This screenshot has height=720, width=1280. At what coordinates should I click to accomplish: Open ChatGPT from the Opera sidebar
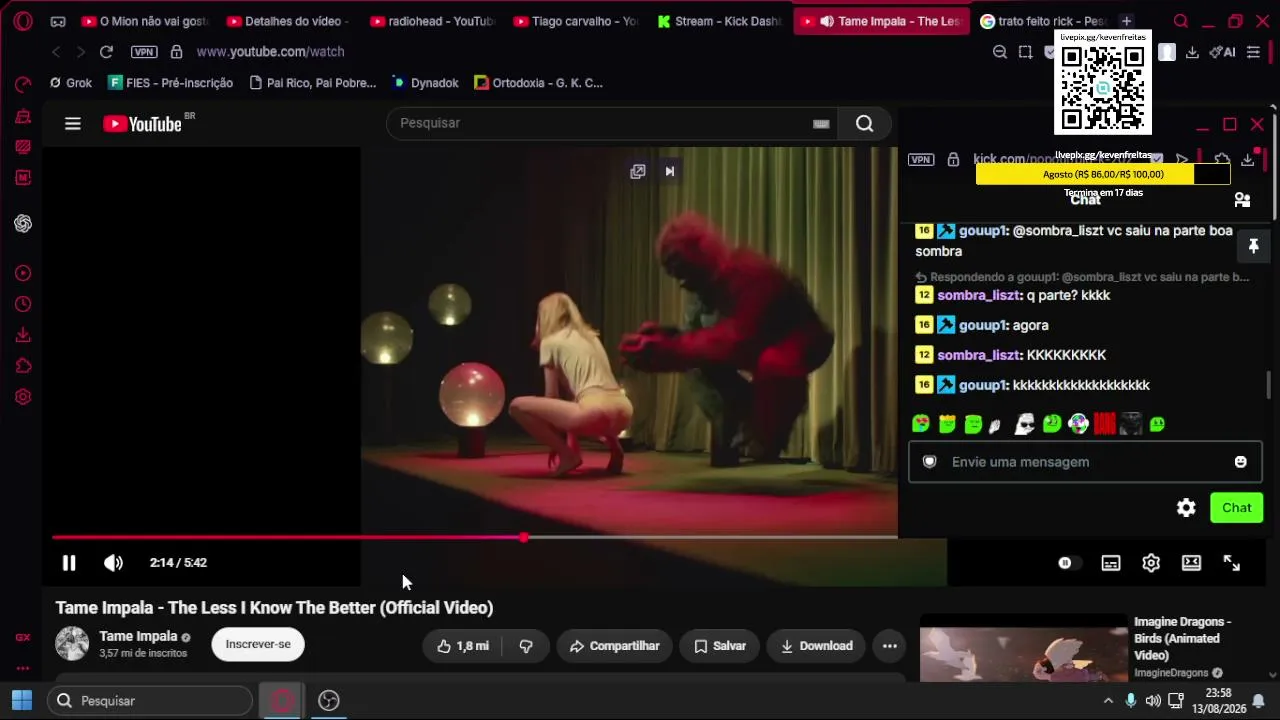(x=23, y=223)
